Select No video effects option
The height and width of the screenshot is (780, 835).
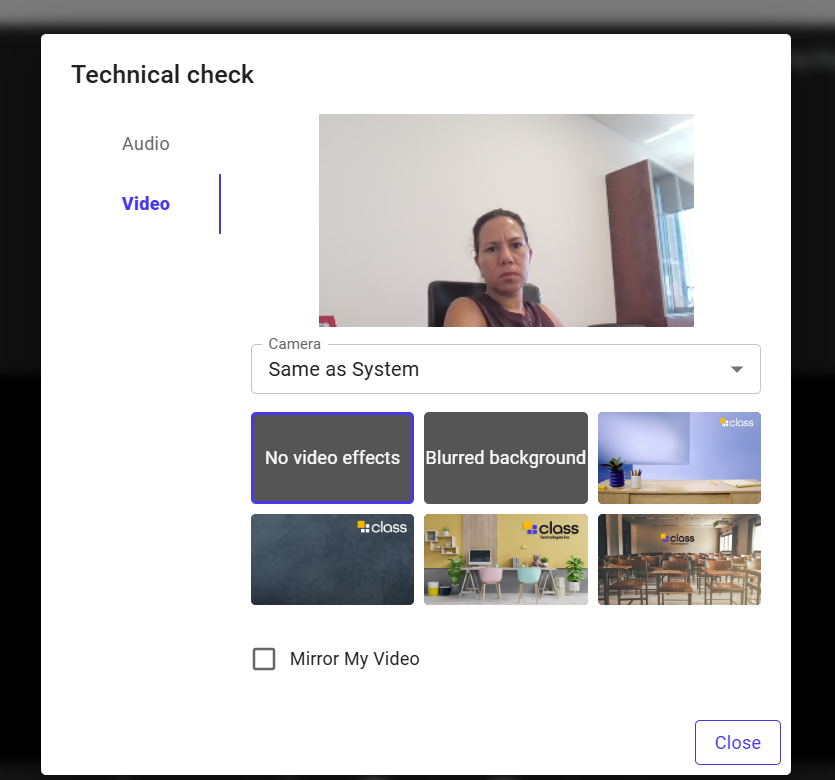(332, 457)
